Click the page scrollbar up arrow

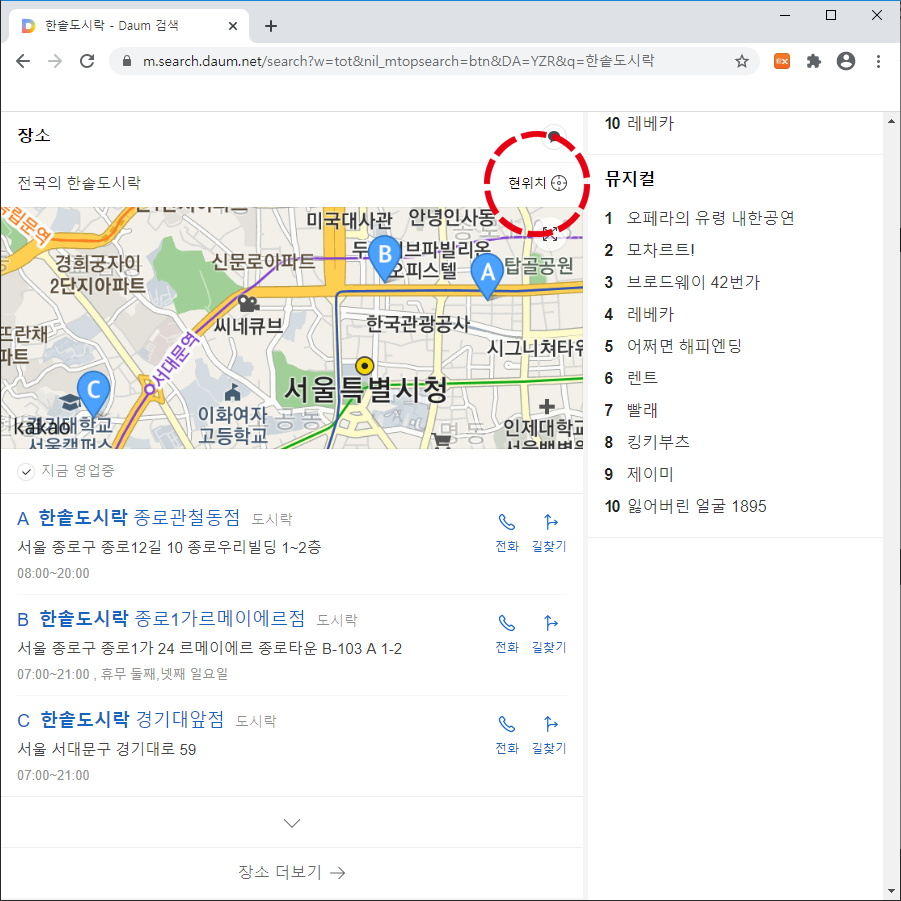(x=891, y=121)
